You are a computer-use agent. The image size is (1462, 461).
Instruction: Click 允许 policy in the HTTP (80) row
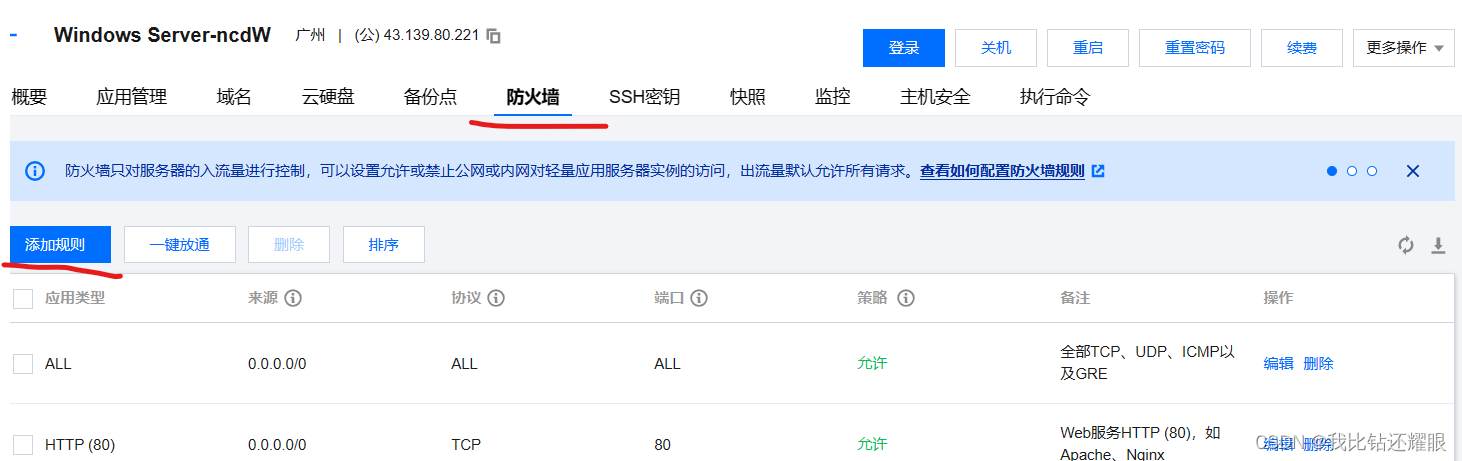[x=872, y=445]
